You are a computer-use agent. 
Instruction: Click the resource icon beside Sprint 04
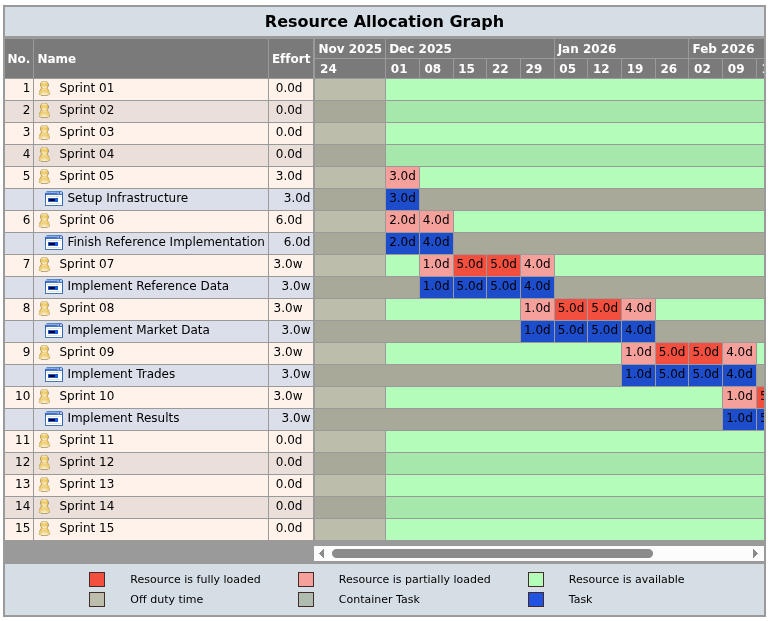(x=44, y=155)
